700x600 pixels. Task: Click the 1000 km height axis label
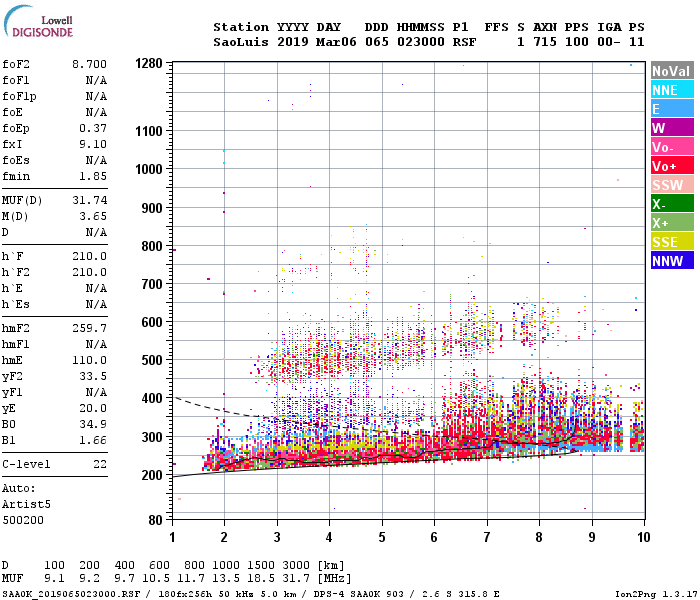[149, 170]
